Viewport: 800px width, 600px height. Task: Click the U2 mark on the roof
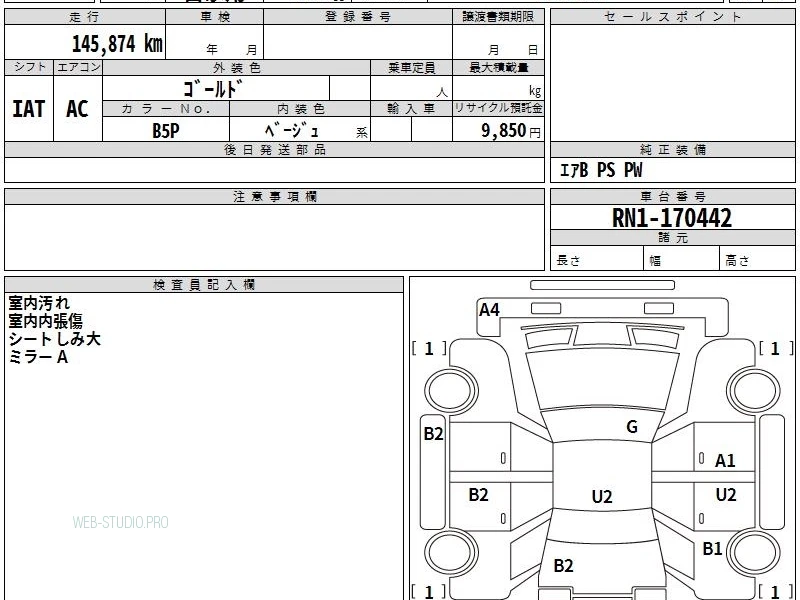click(602, 496)
